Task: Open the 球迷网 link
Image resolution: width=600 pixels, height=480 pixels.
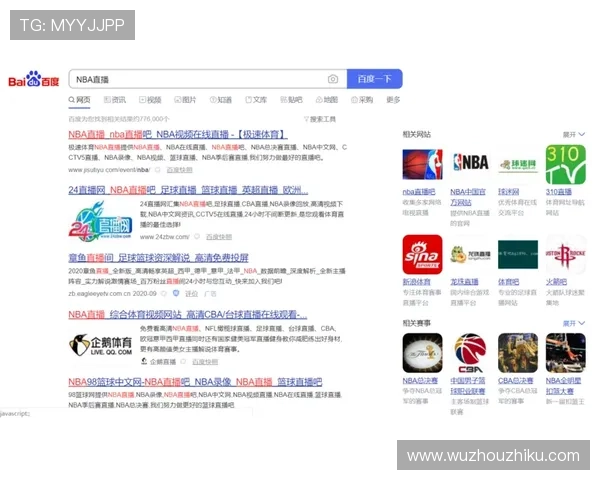Action: click(x=509, y=192)
